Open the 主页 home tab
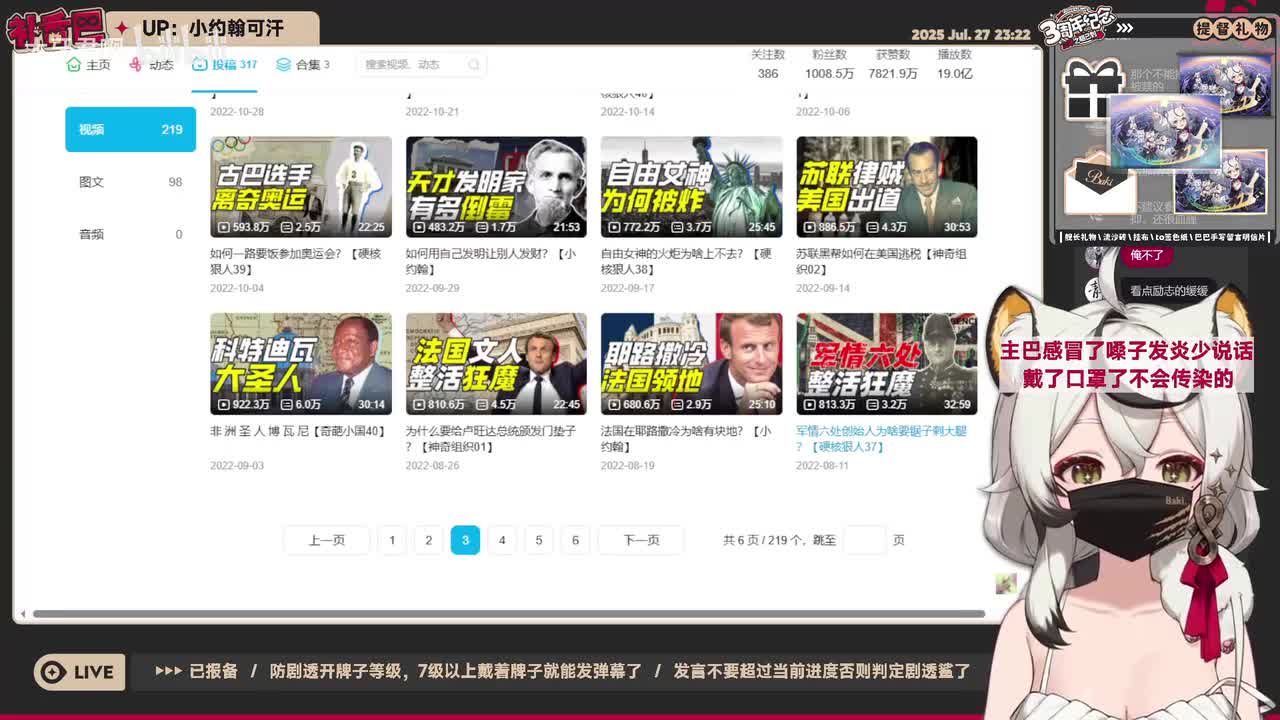 [88, 64]
